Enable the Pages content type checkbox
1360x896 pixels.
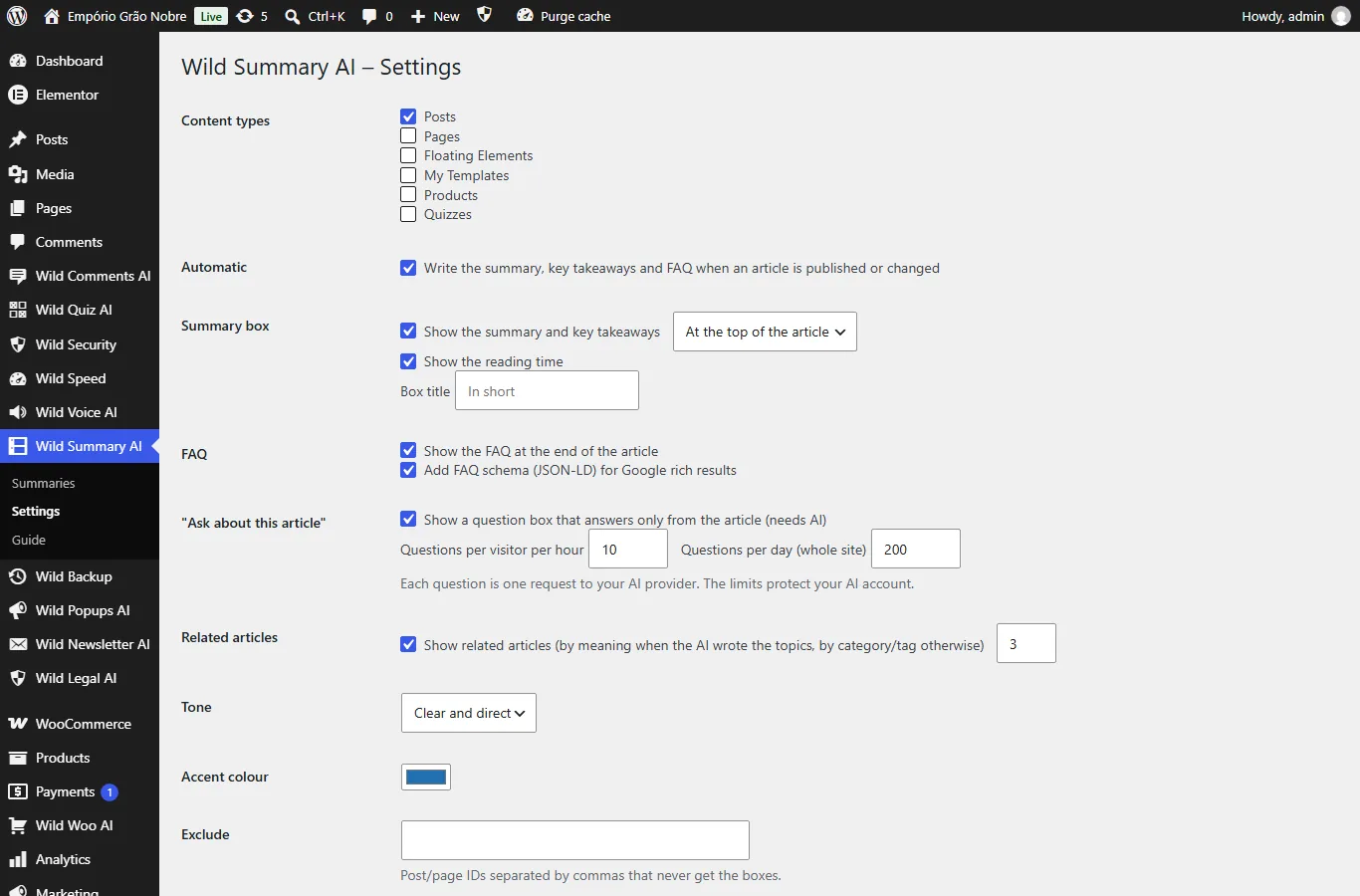(x=408, y=135)
